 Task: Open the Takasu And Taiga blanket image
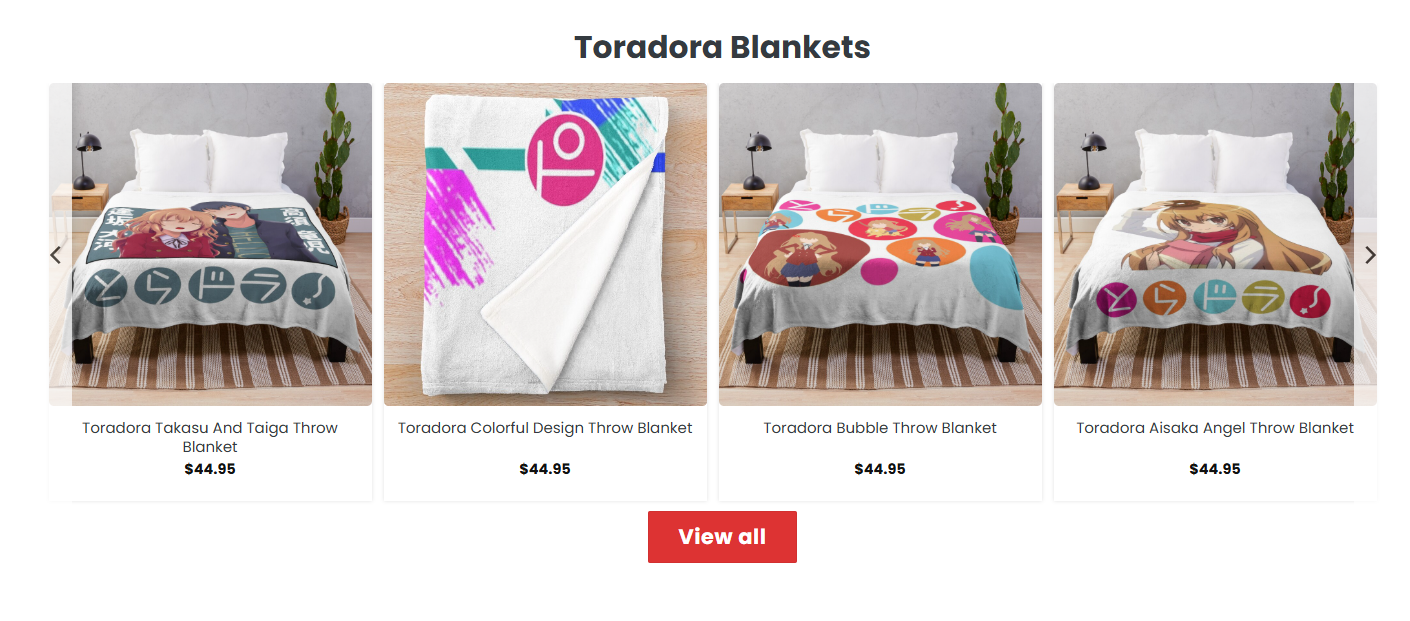(210, 244)
